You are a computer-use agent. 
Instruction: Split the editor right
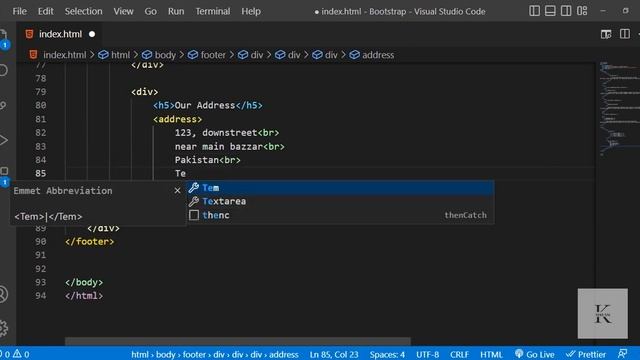click(x=624, y=34)
